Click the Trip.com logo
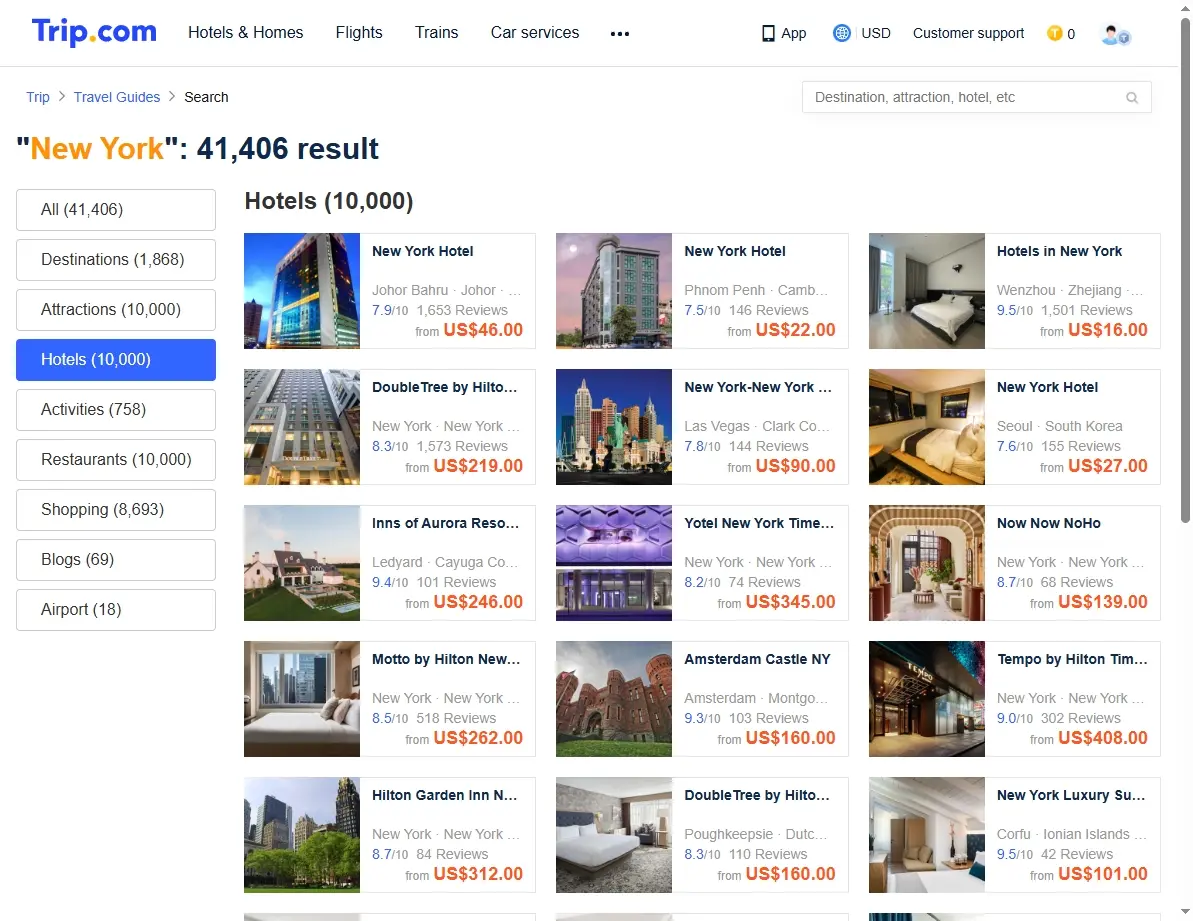The image size is (1193, 921). coord(94,32)
